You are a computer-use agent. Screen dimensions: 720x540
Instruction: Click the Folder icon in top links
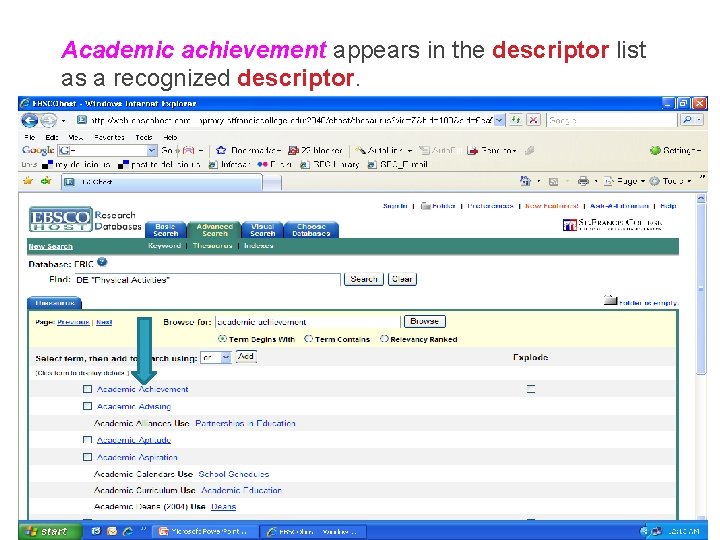(426, 206)
